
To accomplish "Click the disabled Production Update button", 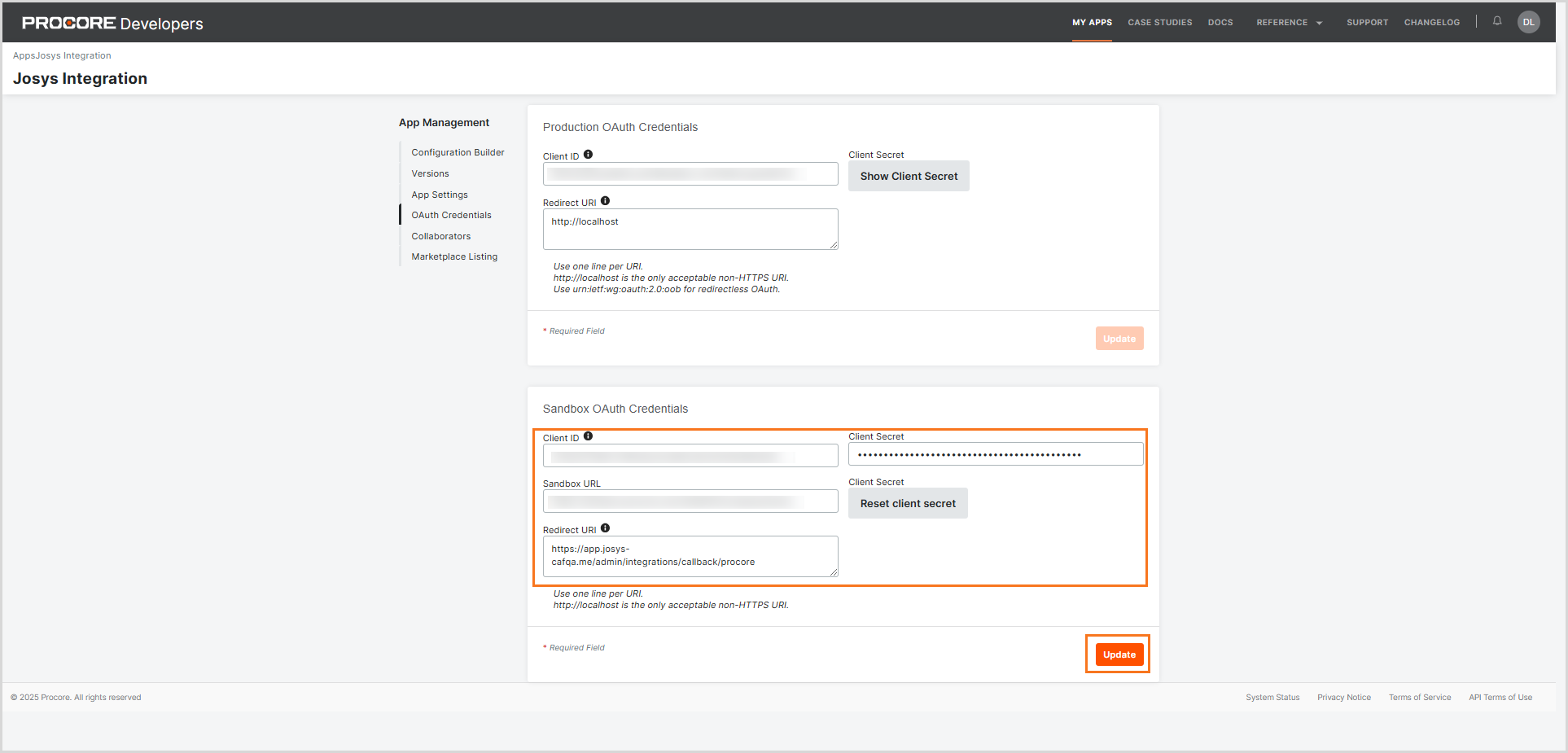I will (x=1119, y=339).
